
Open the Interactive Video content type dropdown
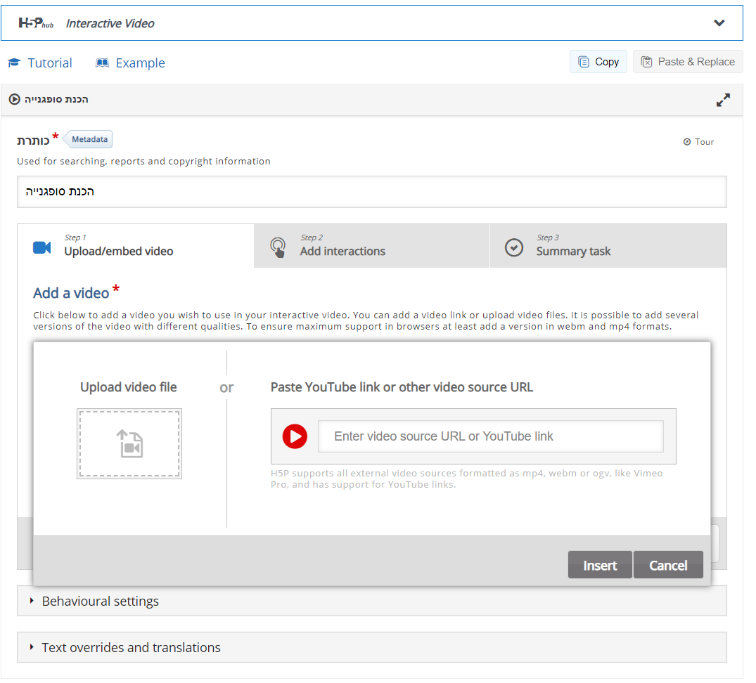point(719,23)
